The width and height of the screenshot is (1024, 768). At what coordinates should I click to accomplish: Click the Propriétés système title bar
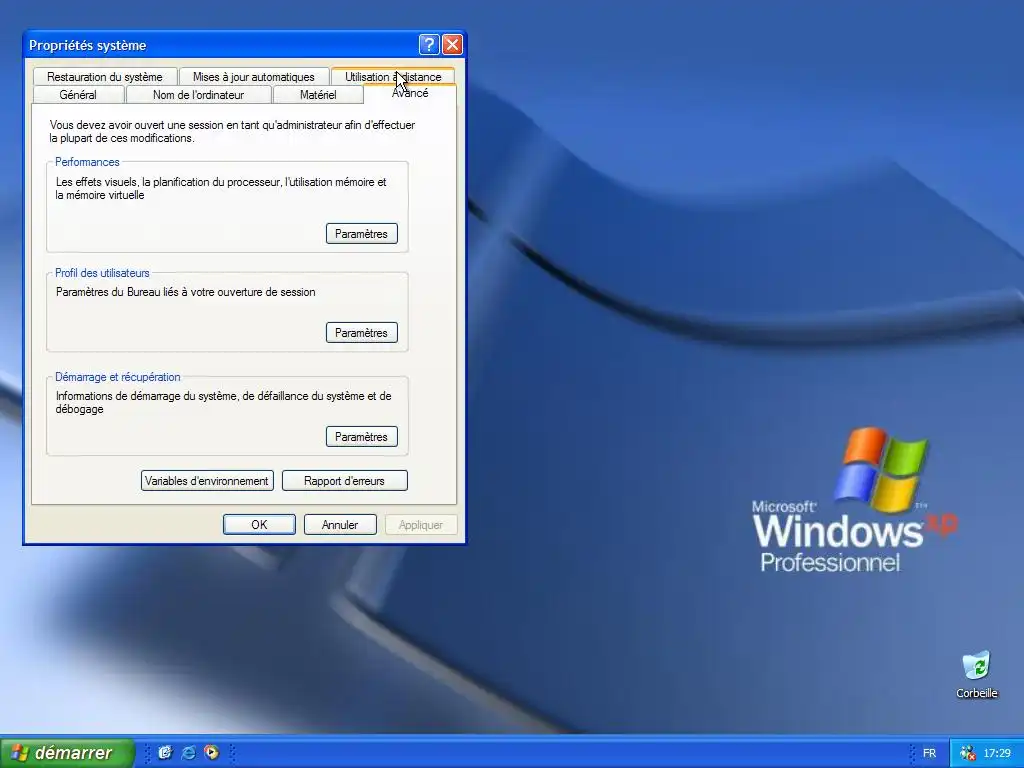pyautogui.click(x=222, y=45)
